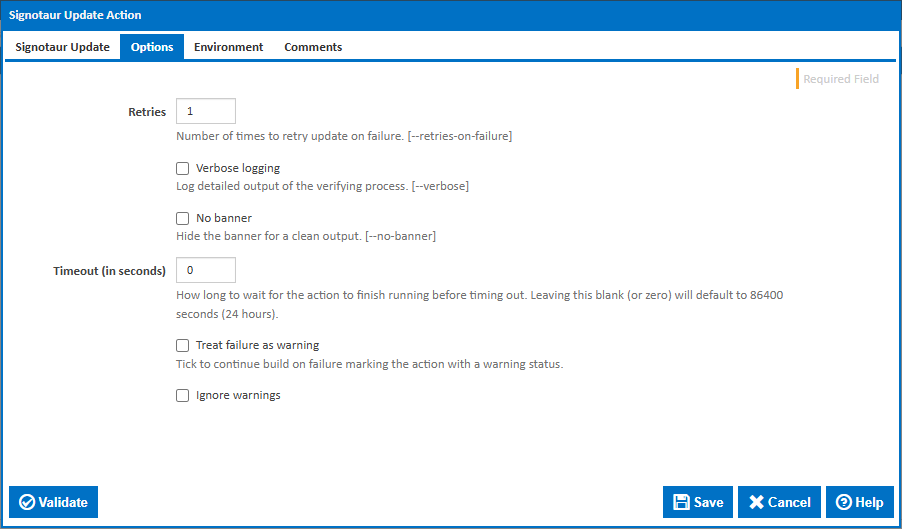
Task: Check the Ignore warnings option
Action: [x=182, y=396]
